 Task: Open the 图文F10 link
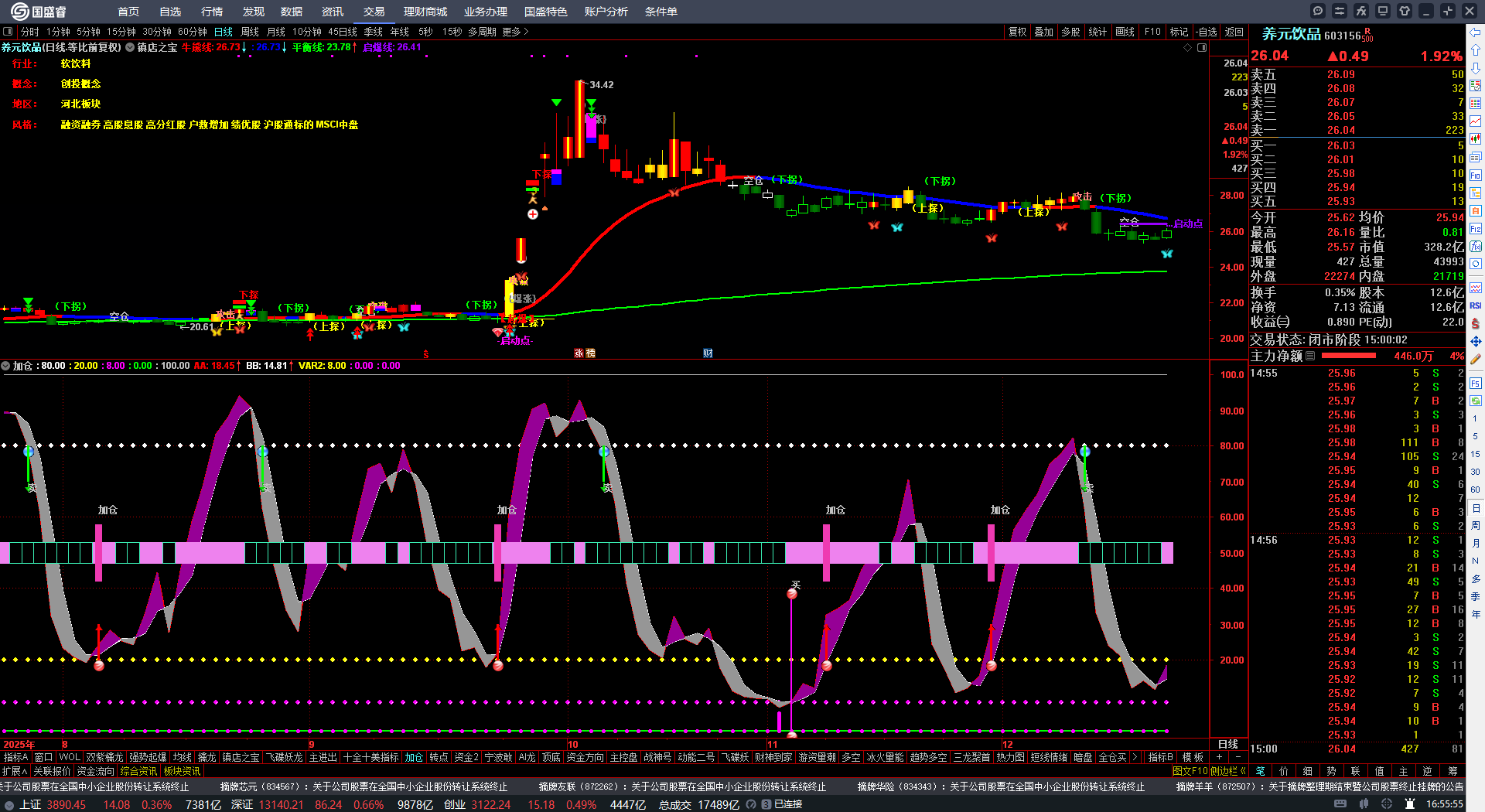point(1190,771)
